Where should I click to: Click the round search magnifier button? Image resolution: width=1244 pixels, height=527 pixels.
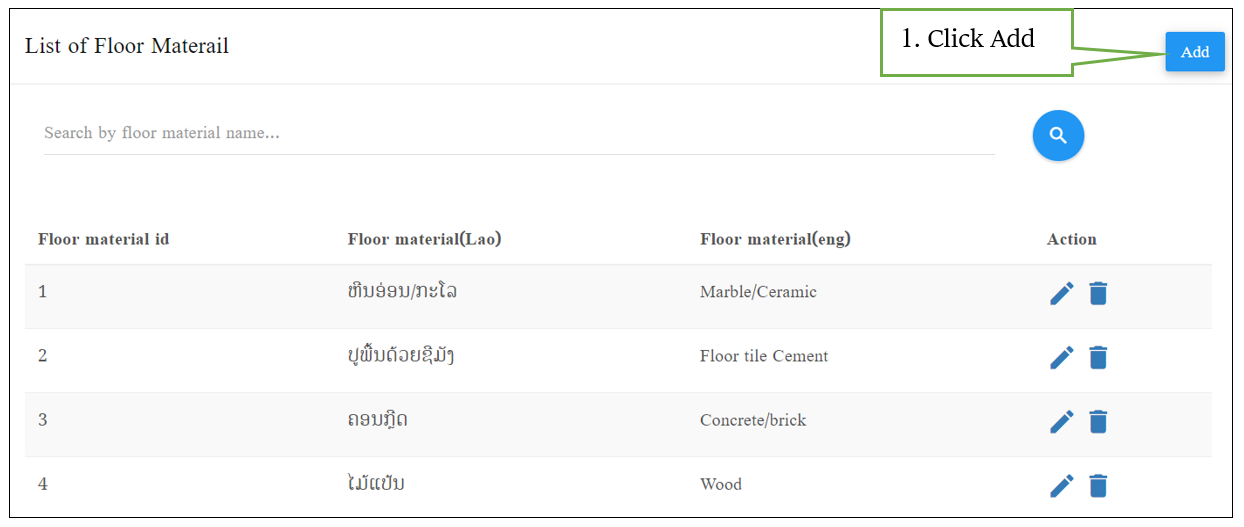[1058, 135]
